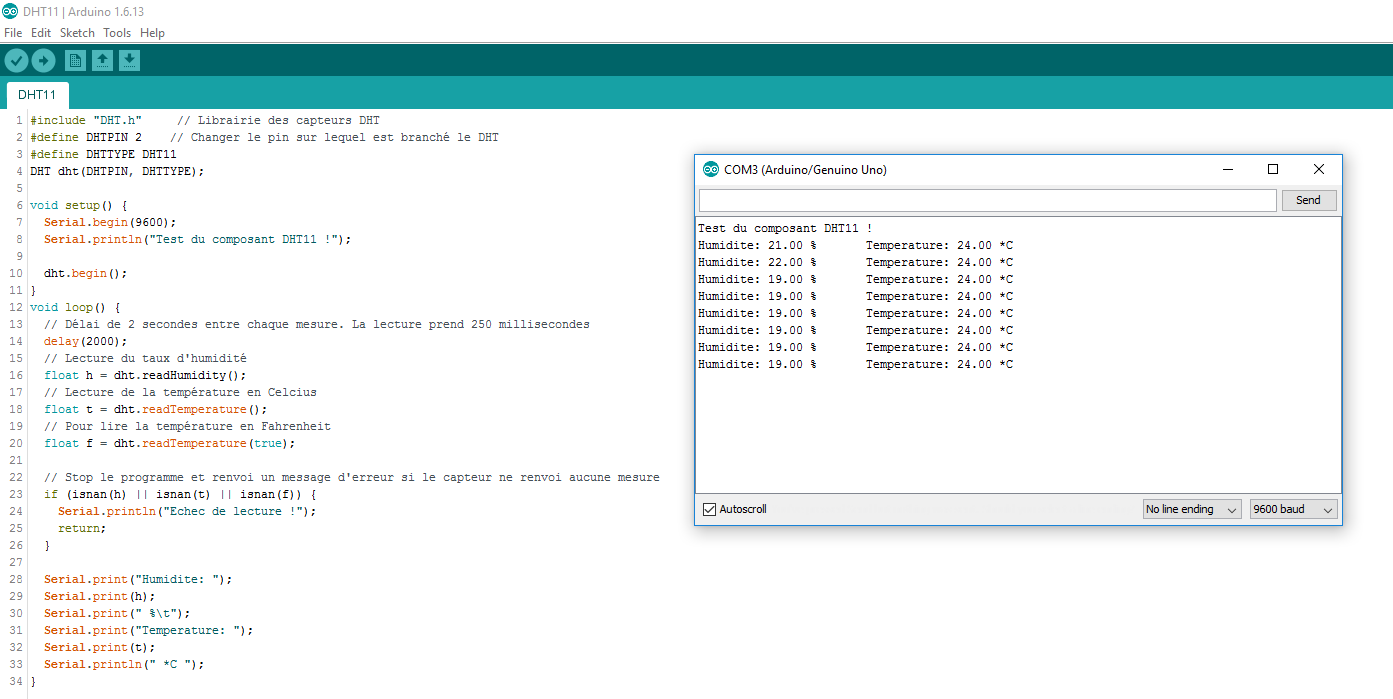Click the "Serial.print(h);" line
Screen dimensions: 1393x699
(100, 596)
